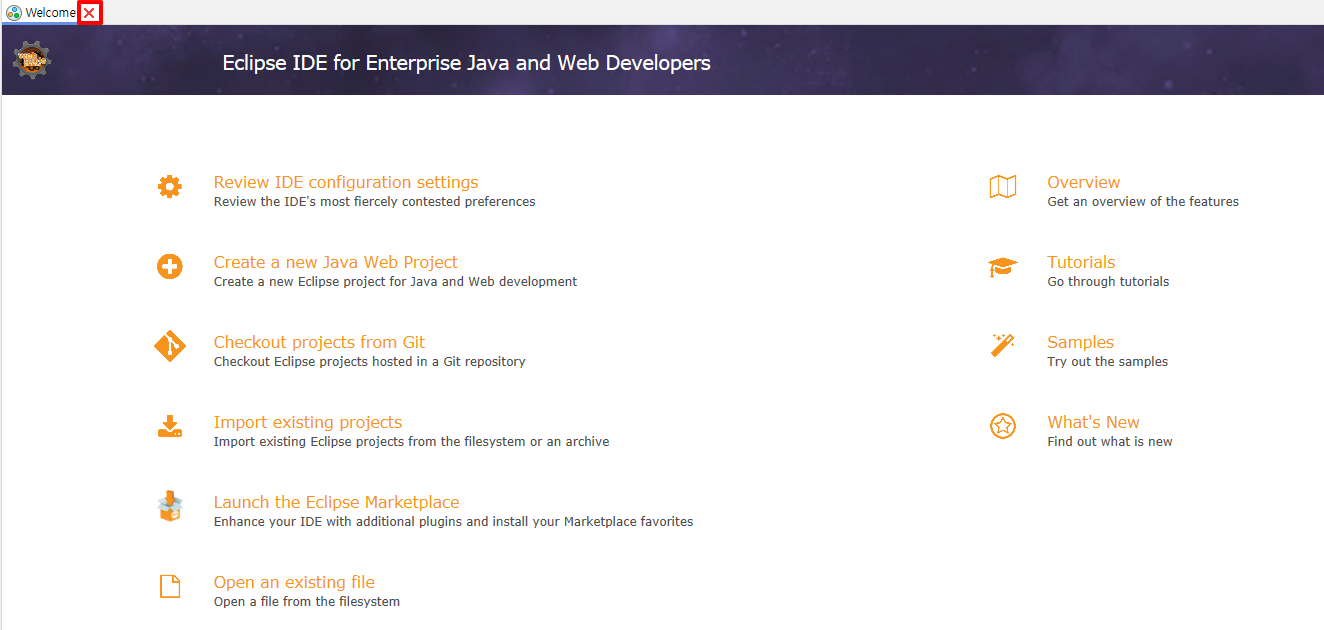Screen dimensions: 1324x630
Task: Click "Try out the samples" text
Action: point(1108,362)
